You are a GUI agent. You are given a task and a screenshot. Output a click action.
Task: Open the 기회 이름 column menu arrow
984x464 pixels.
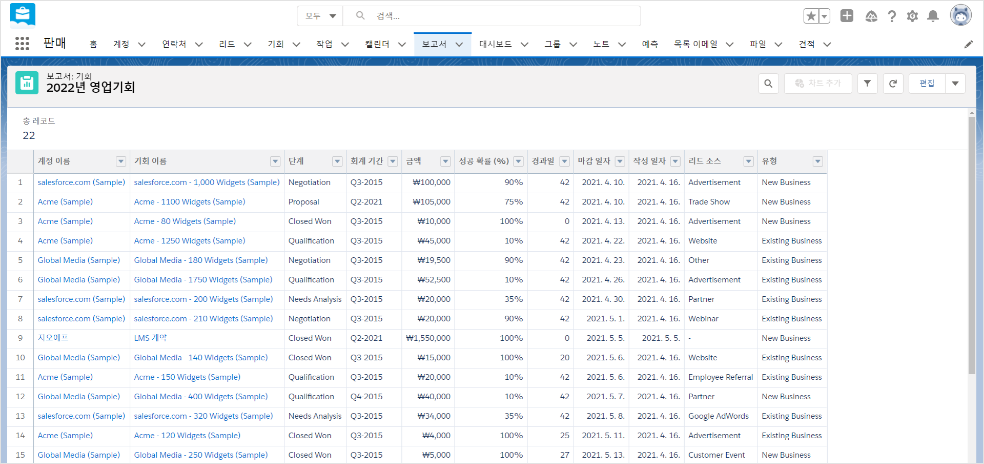click(x=275, y=162)
